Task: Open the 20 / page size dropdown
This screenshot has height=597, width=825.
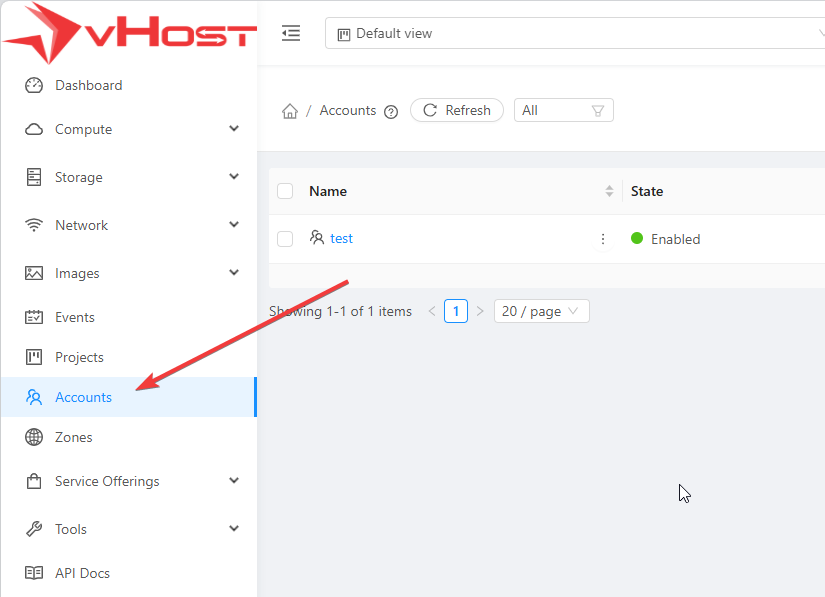Action: (x=541, y=311)
